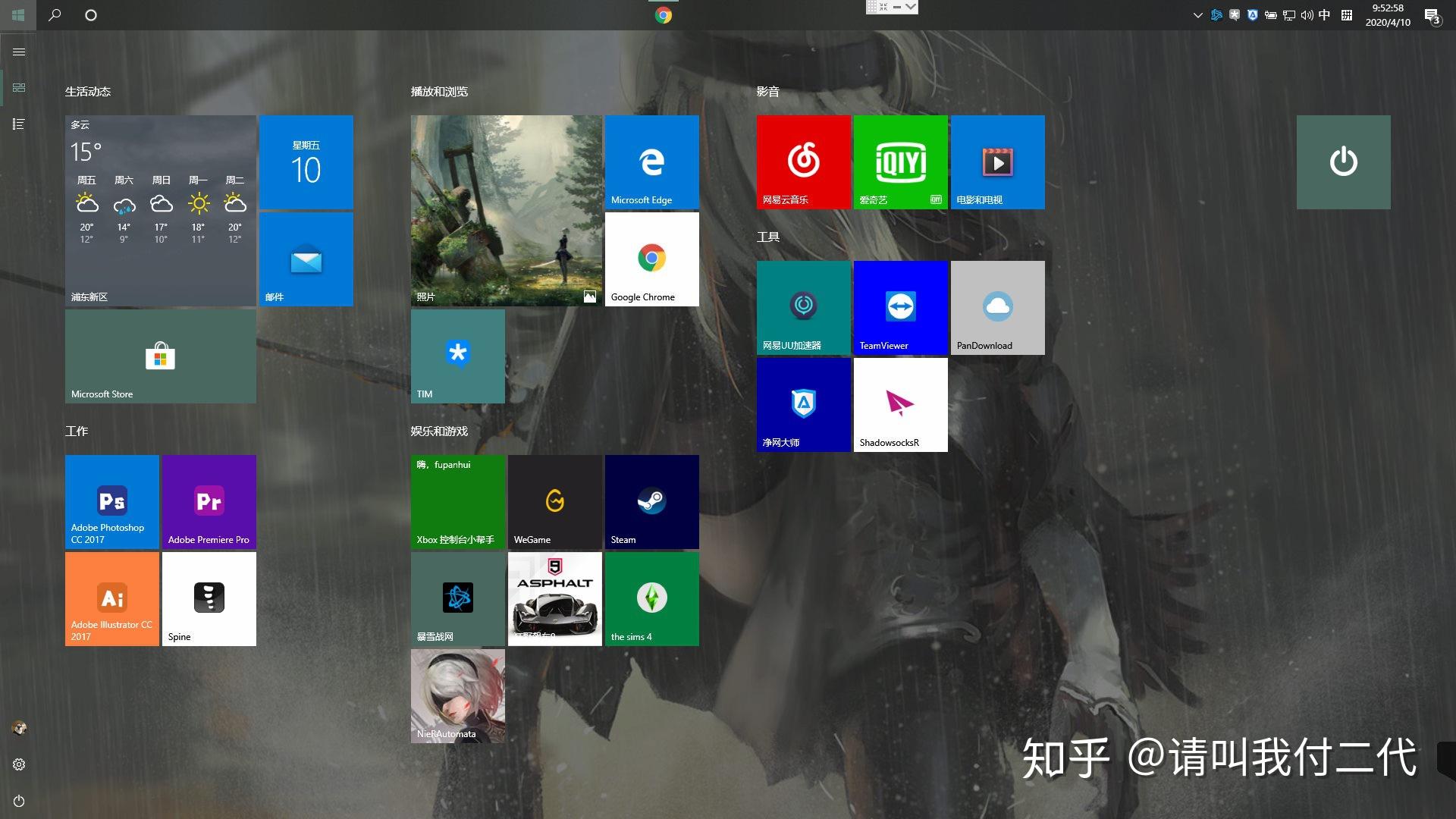The height and width of the screenshot is (819, 1456).
Task: Switch sidebar to pinned tiles view
Action: click(x=18, y=87)
